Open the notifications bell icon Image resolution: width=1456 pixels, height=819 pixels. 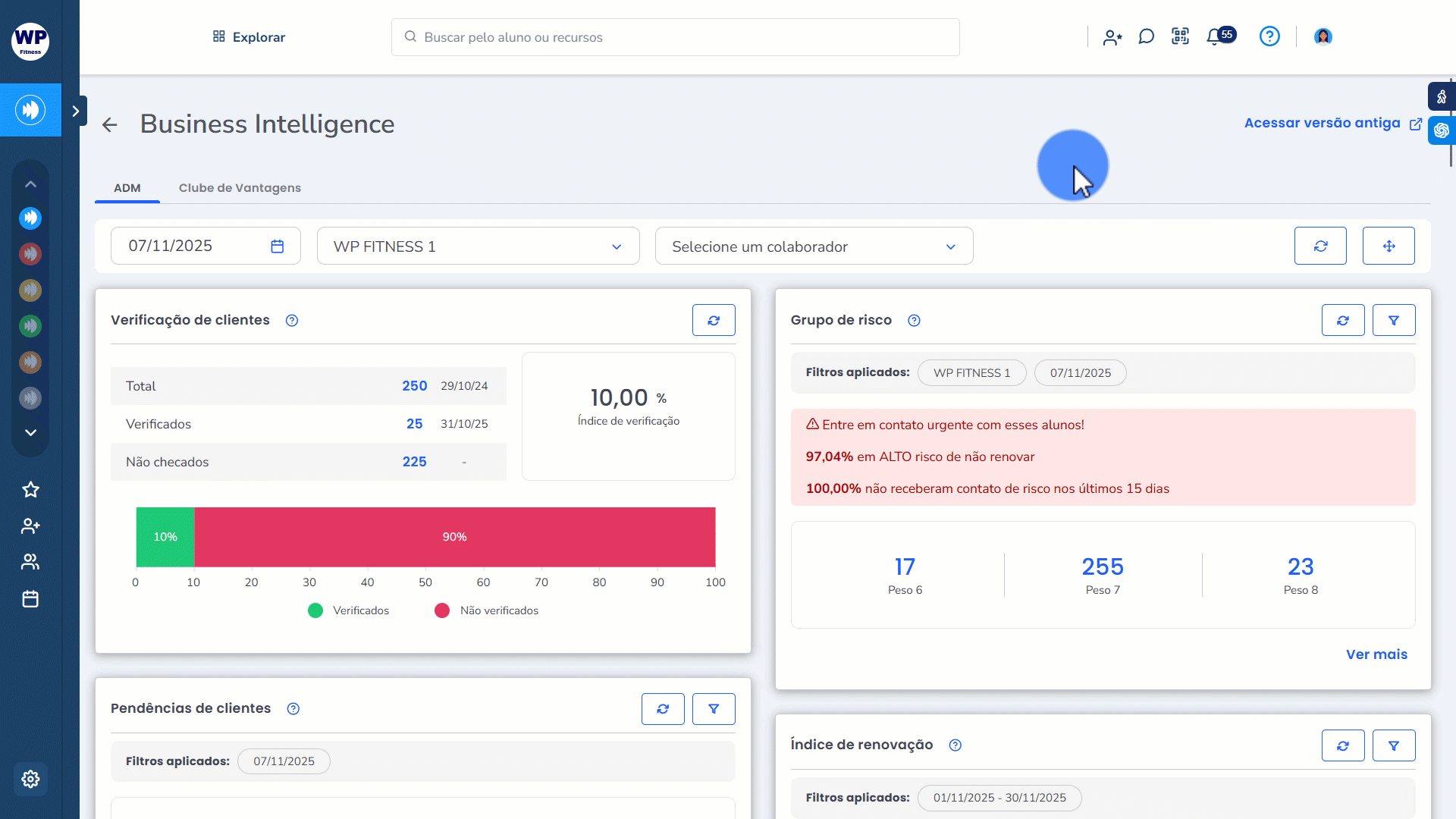coord(1215,36)
